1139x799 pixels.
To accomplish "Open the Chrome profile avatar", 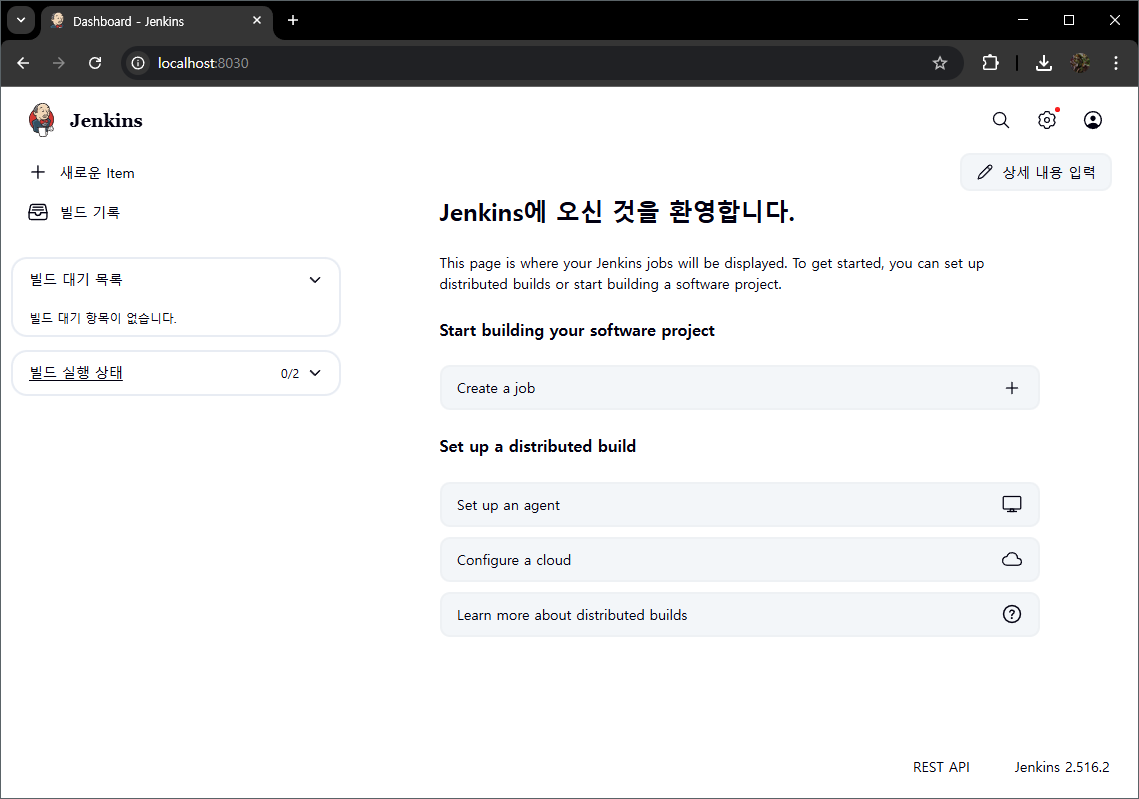I will (1079, 63).
